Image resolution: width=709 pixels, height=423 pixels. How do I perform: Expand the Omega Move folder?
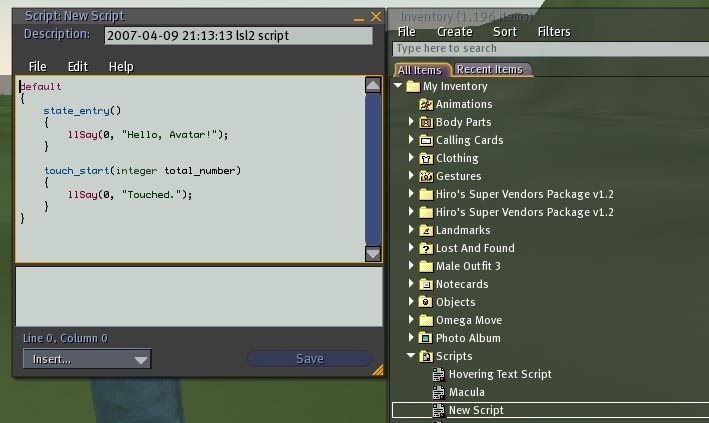pyautogui.click(x=411, y=319)
